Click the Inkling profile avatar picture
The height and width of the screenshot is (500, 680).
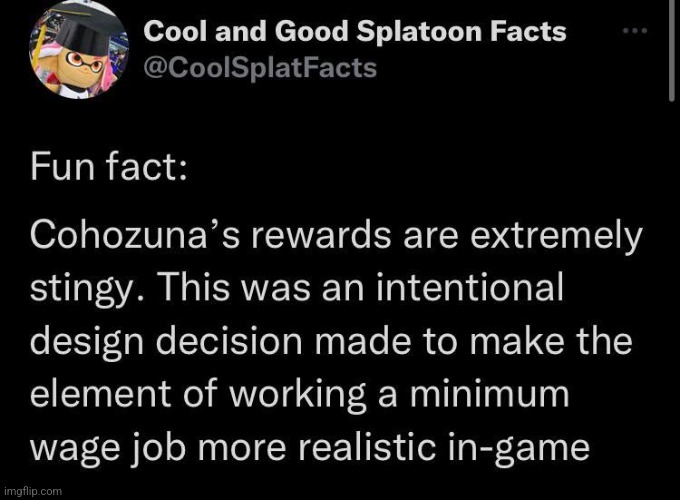point(79,50)
